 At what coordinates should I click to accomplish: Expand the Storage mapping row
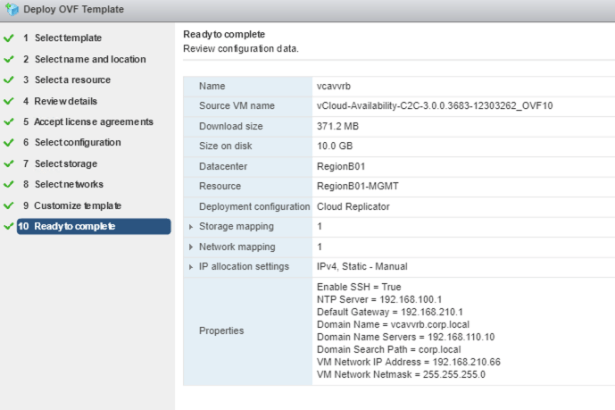pyautogui.click(x=190, y=227)
